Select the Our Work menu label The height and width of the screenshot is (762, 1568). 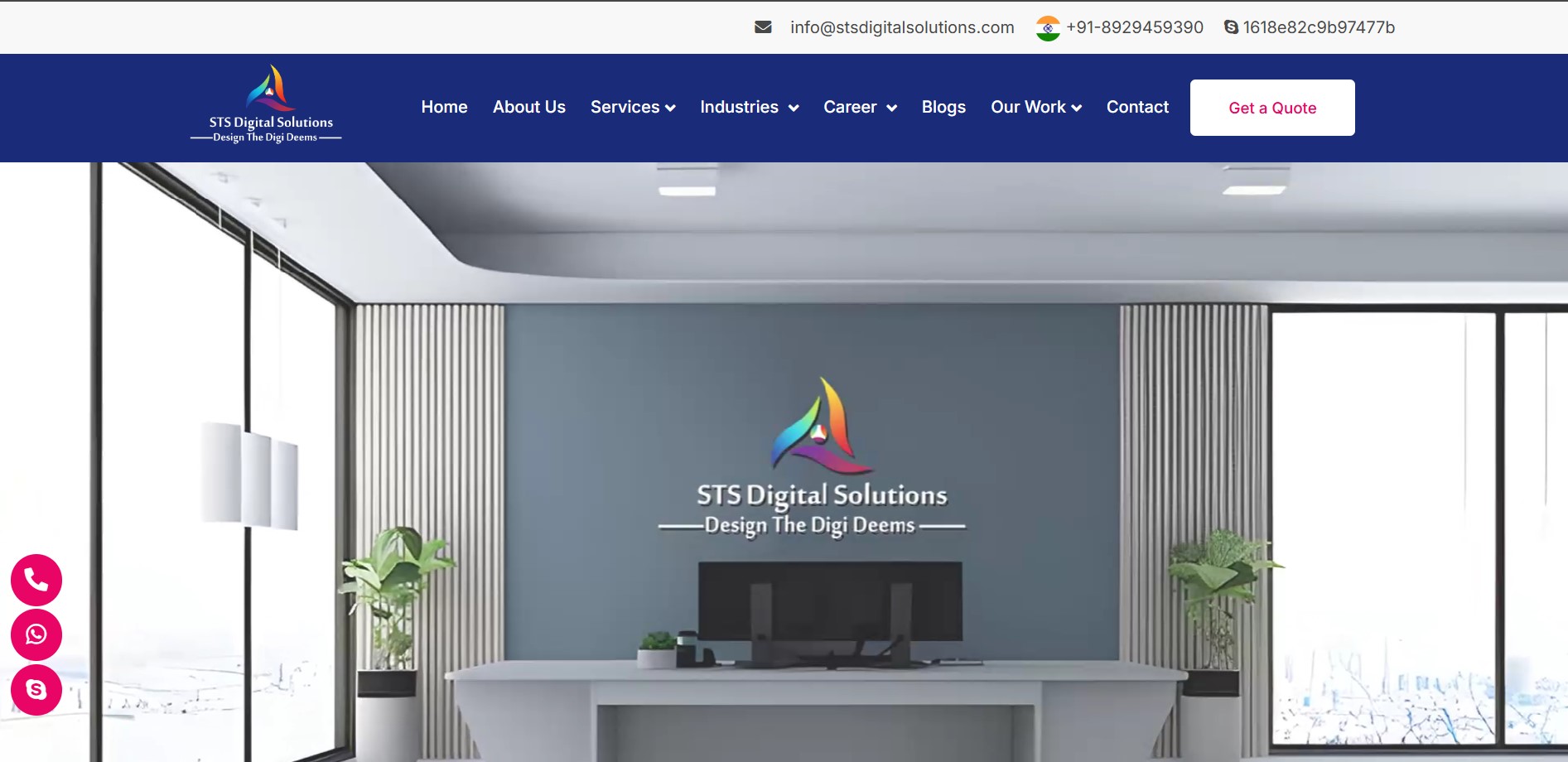(x=1028, y=107)
